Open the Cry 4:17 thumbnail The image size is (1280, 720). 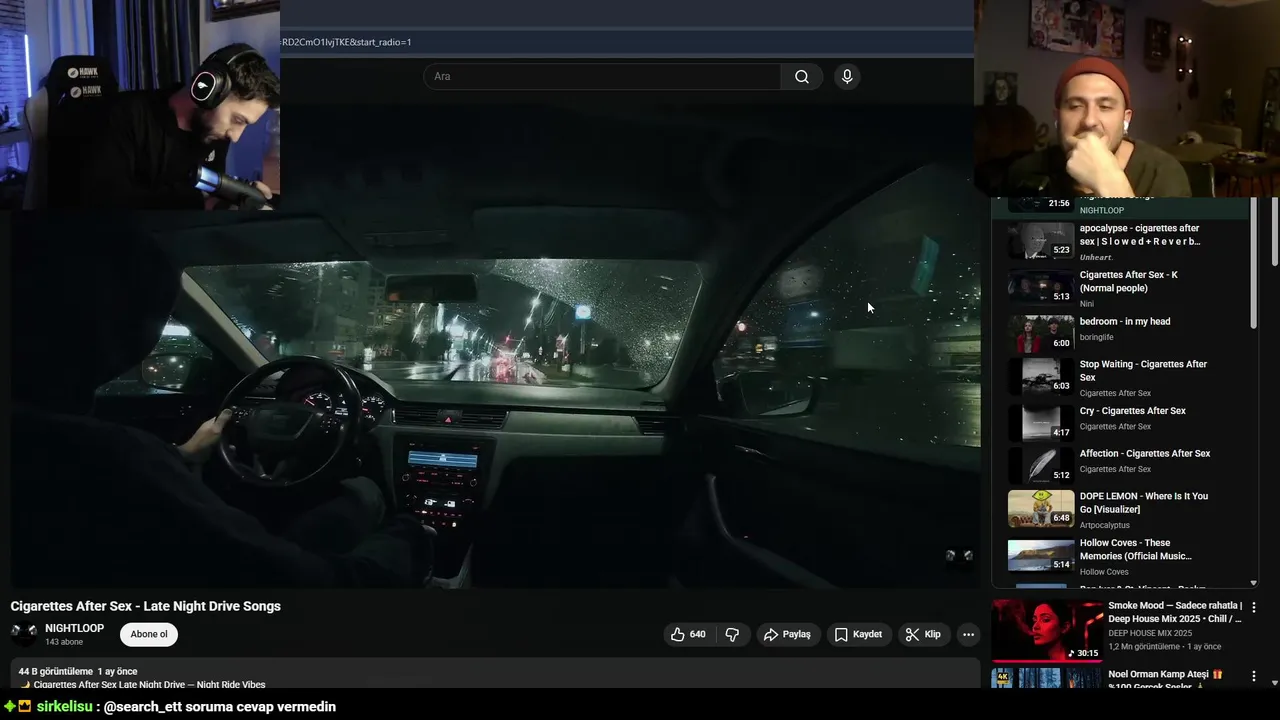tap(1041, 423)
